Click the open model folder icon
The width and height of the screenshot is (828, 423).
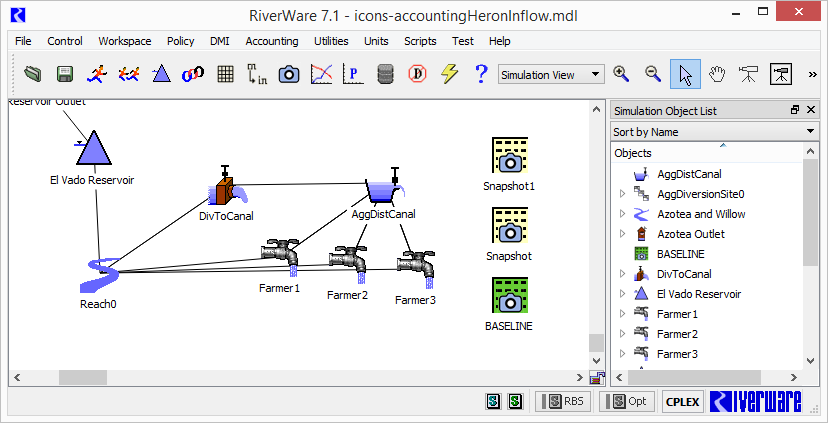tap(33, 74)
